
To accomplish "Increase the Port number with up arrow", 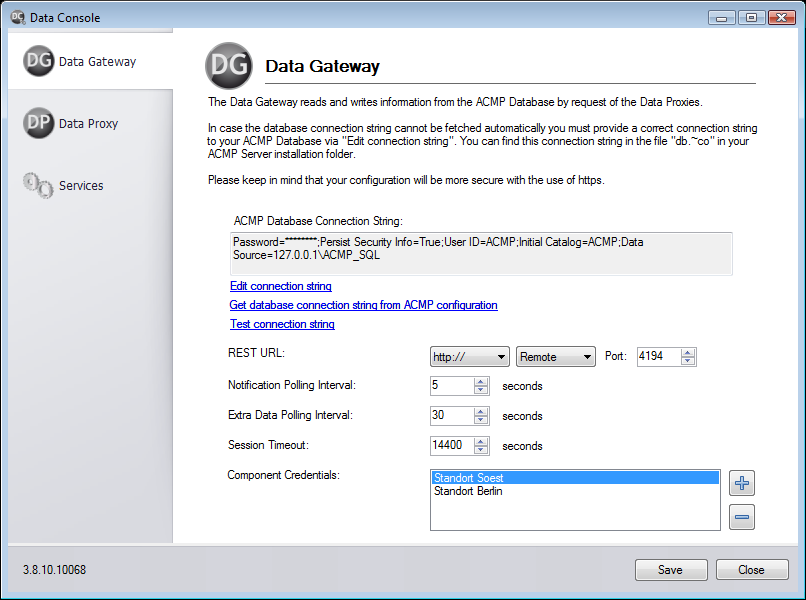I will 688,352.
